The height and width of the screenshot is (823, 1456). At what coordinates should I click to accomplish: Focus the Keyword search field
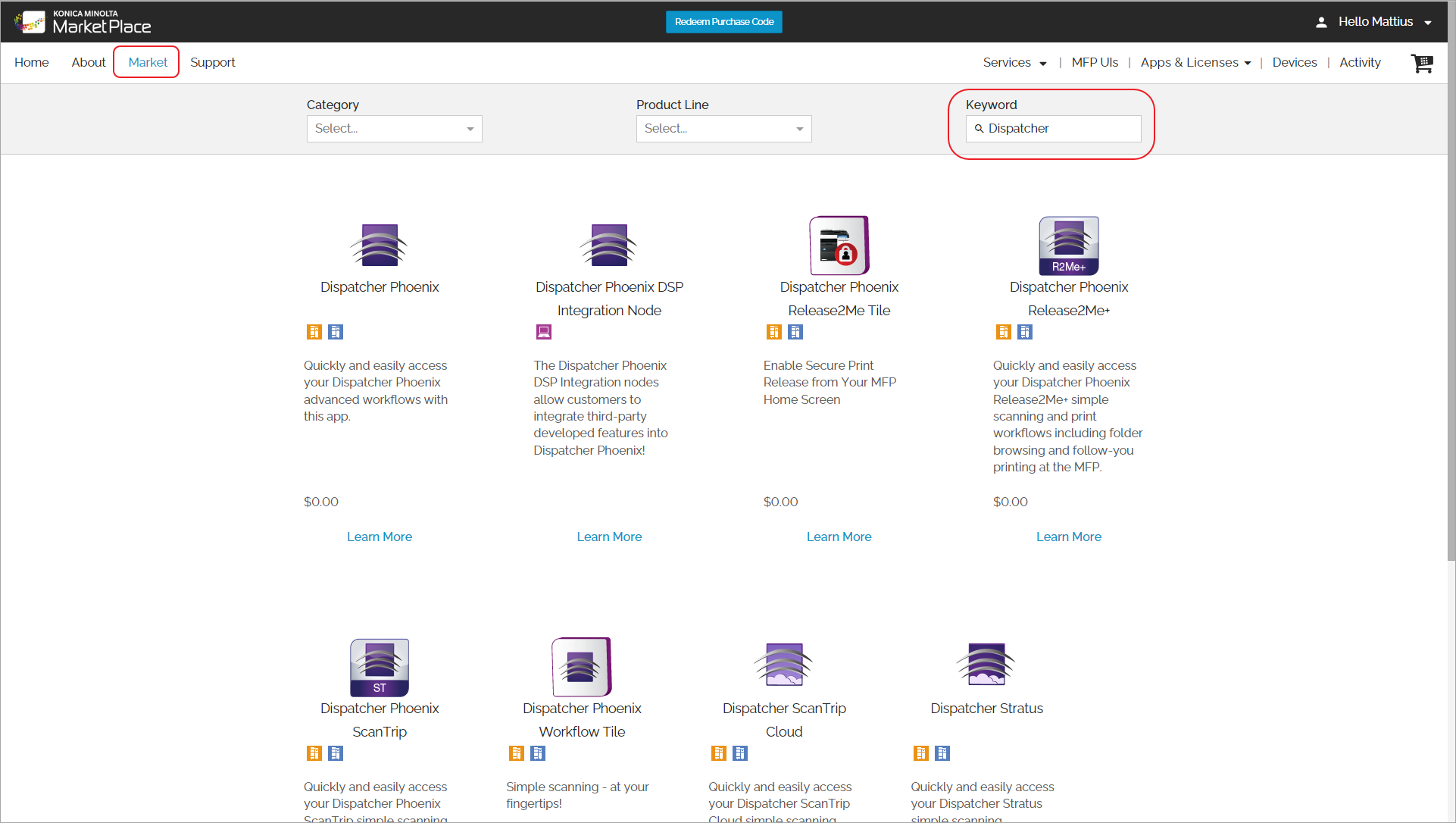pyautogui.click(x=1053, y=129)
